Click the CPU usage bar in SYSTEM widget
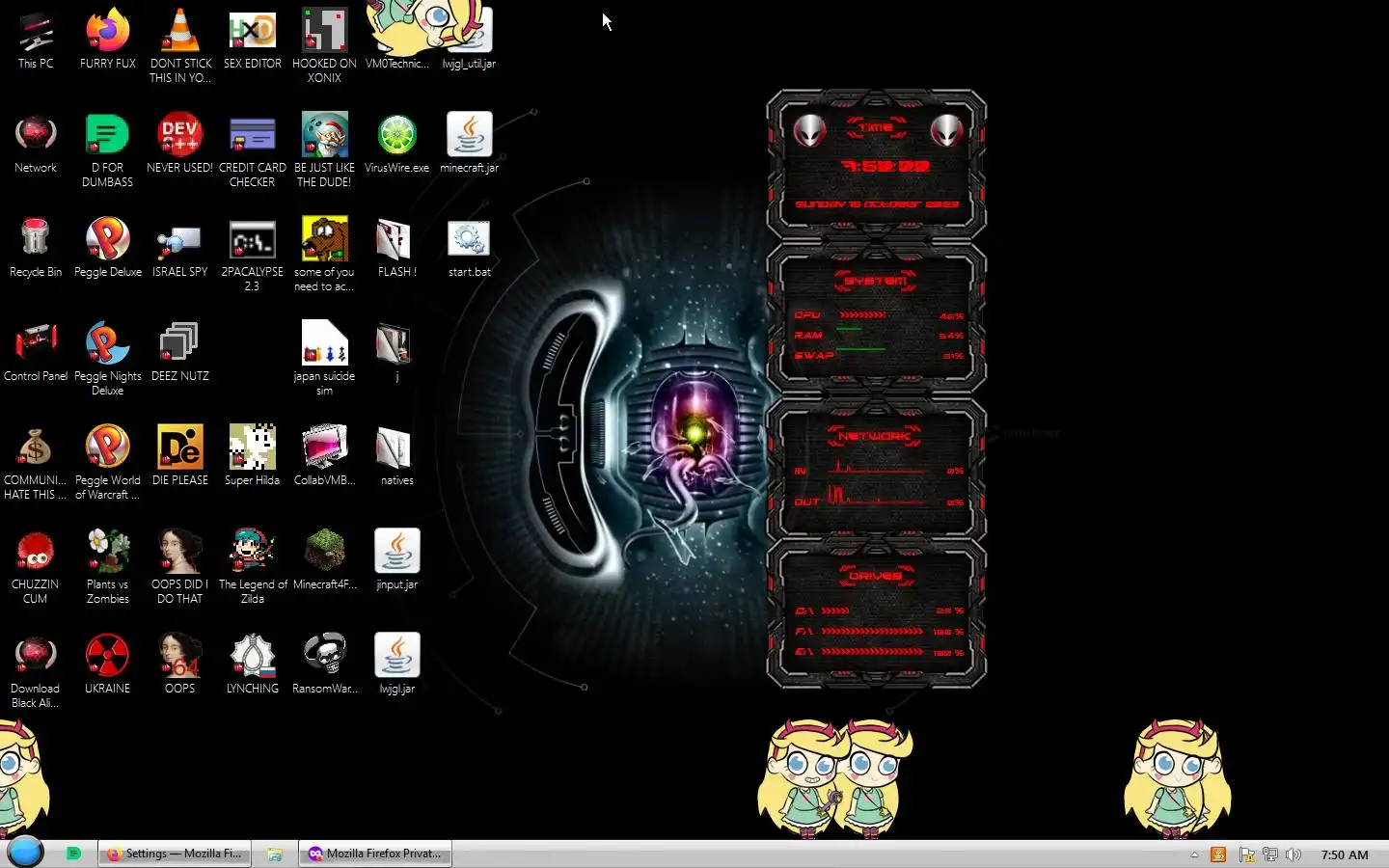The image size is (1389, 868). [x=862, y=314]
